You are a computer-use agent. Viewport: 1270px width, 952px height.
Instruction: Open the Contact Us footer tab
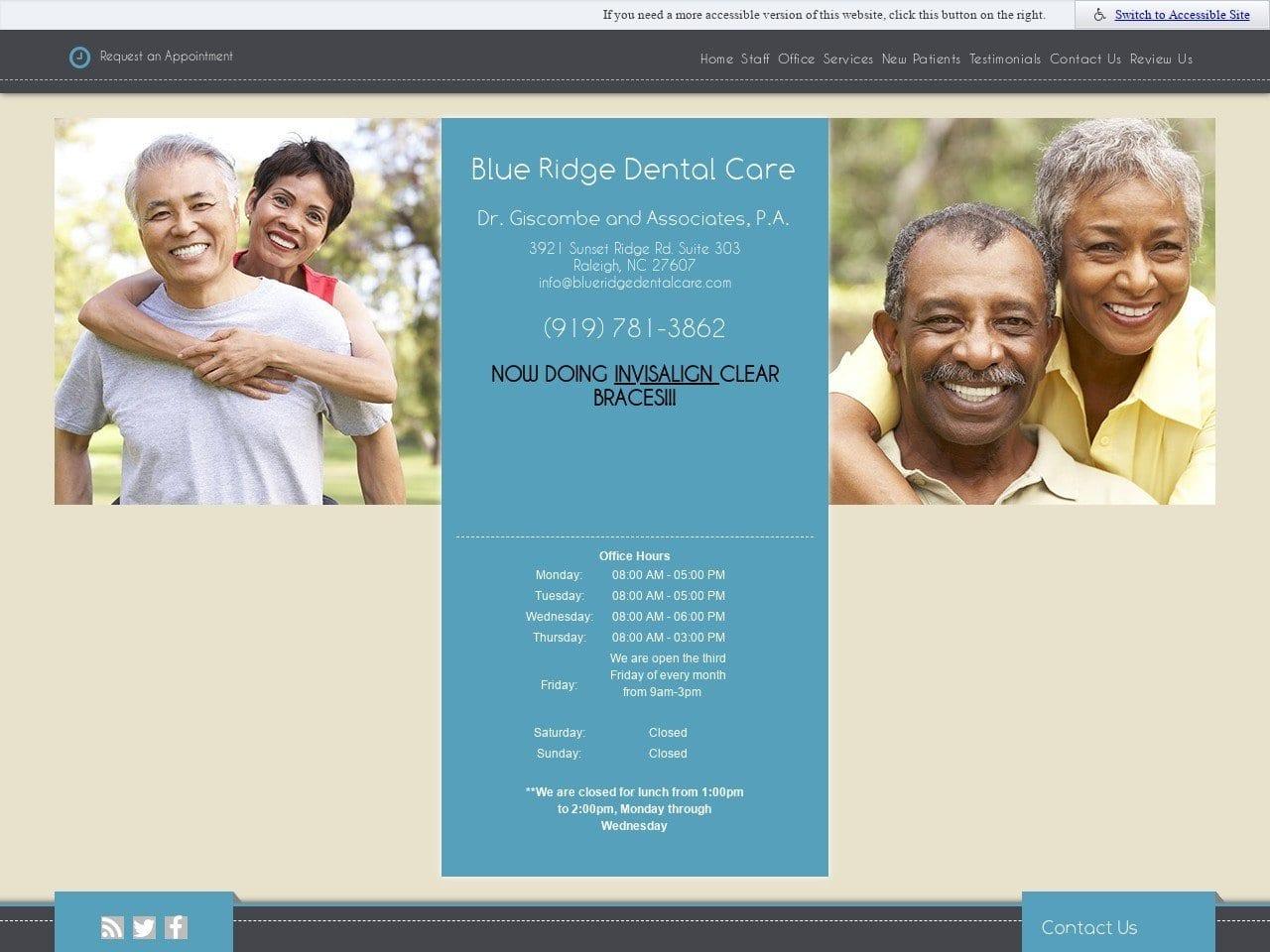coord(1118,922)
